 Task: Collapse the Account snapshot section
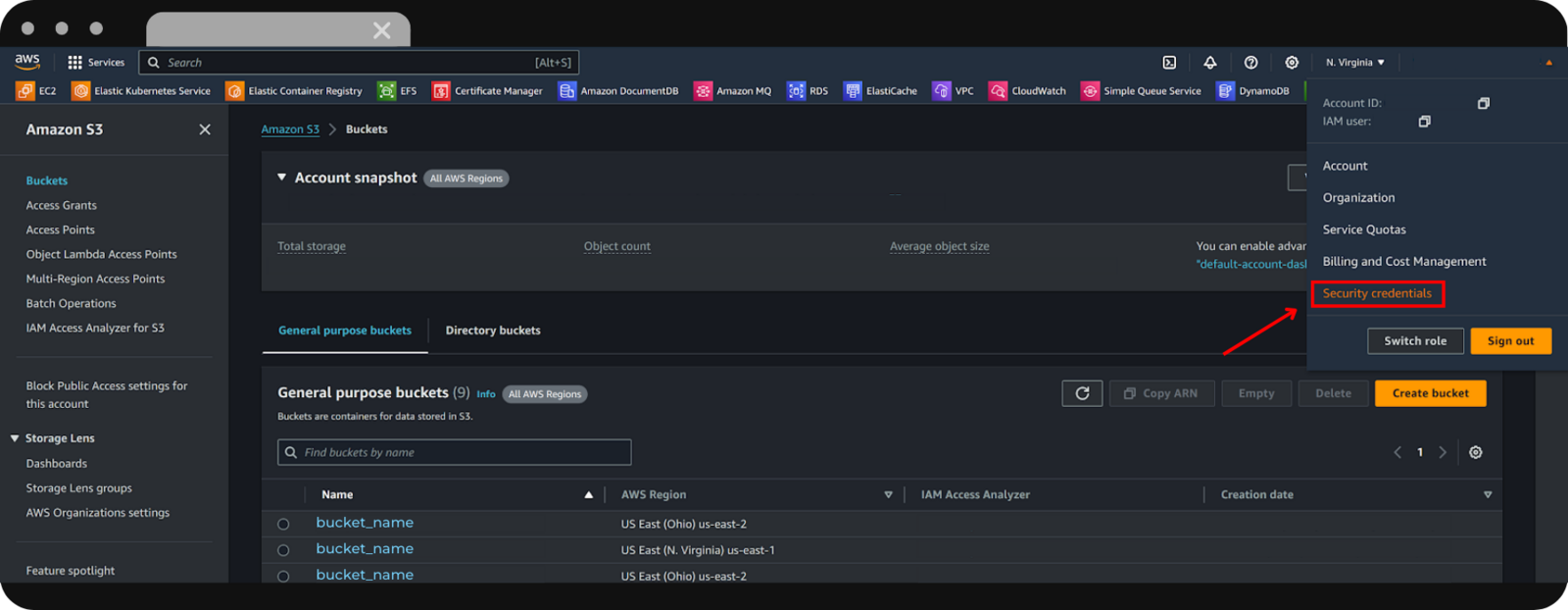click(281, 178)
